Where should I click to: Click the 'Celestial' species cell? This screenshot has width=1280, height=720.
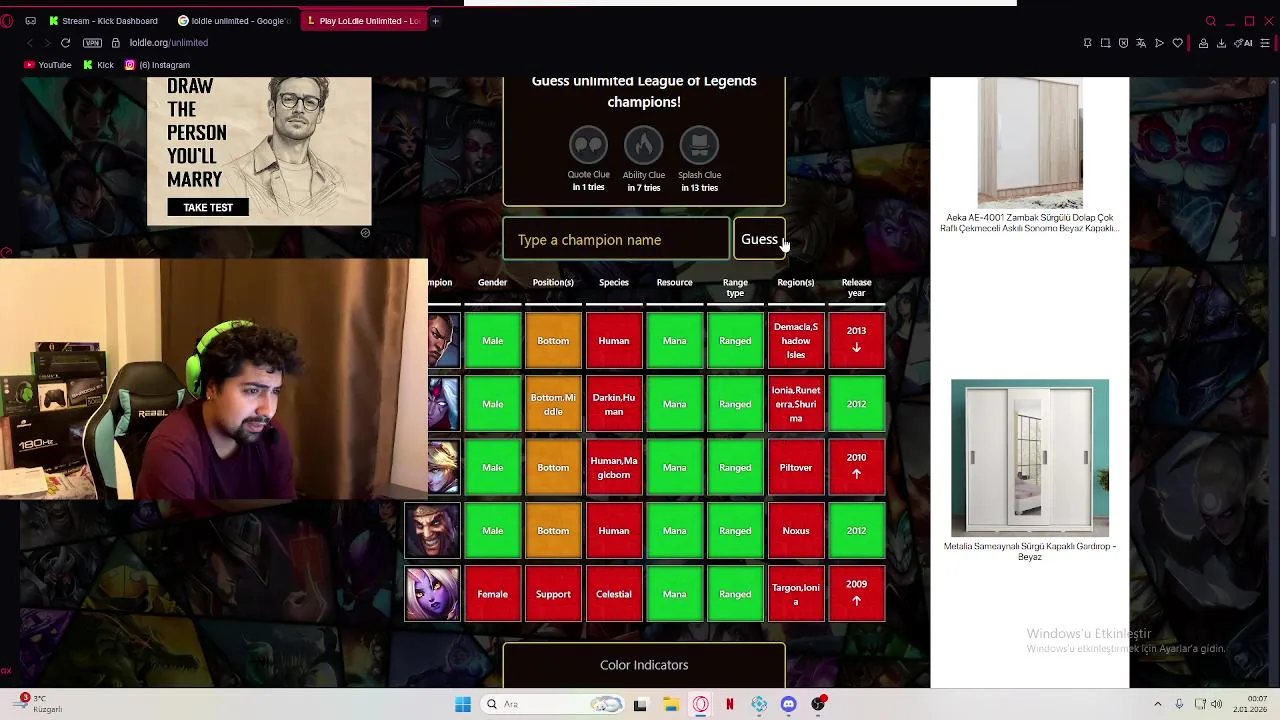[614, 594]
